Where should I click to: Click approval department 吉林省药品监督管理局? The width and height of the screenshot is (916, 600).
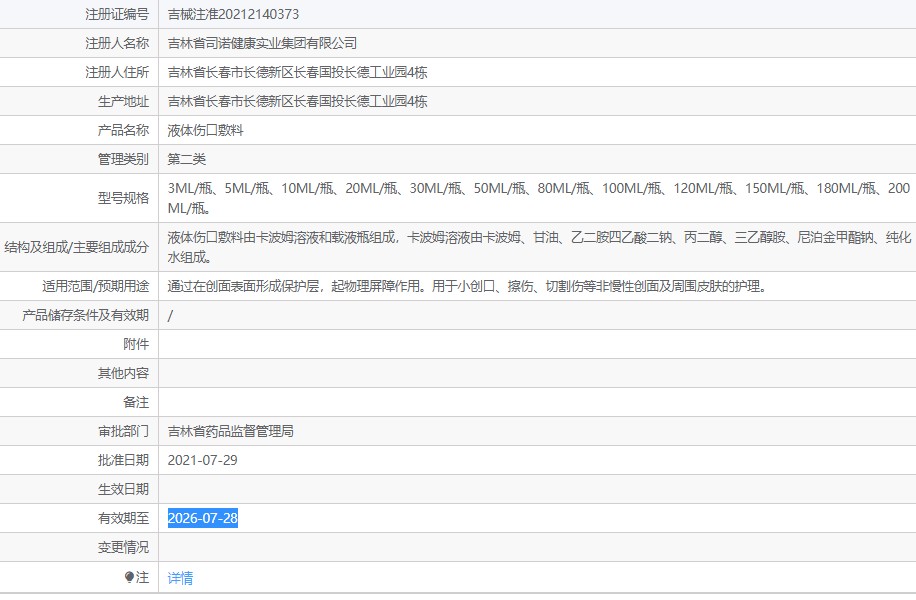coord(231,431)
